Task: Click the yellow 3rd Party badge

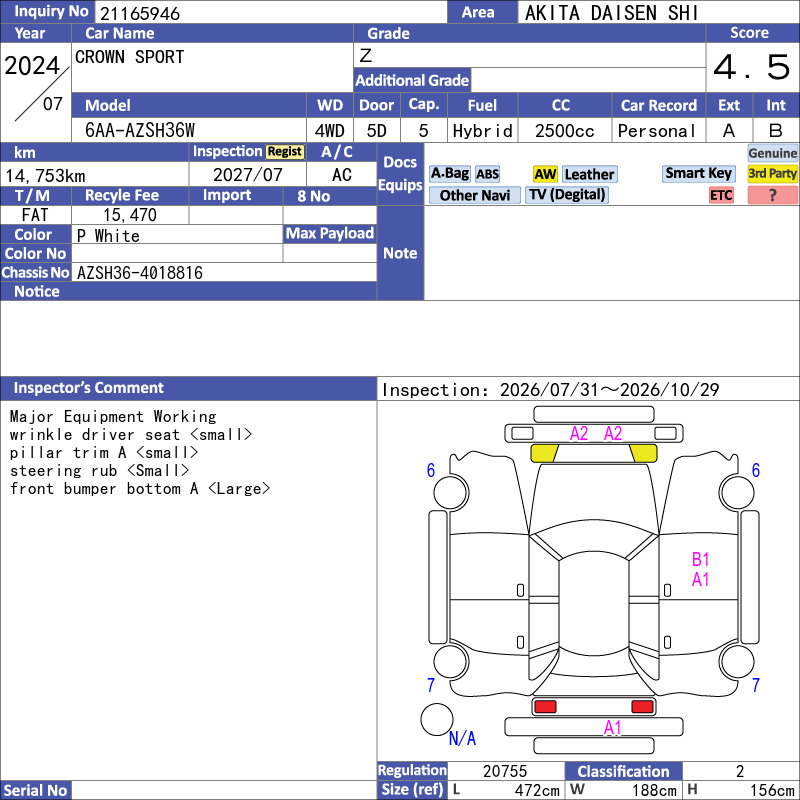Action: [x=772, y=173]
